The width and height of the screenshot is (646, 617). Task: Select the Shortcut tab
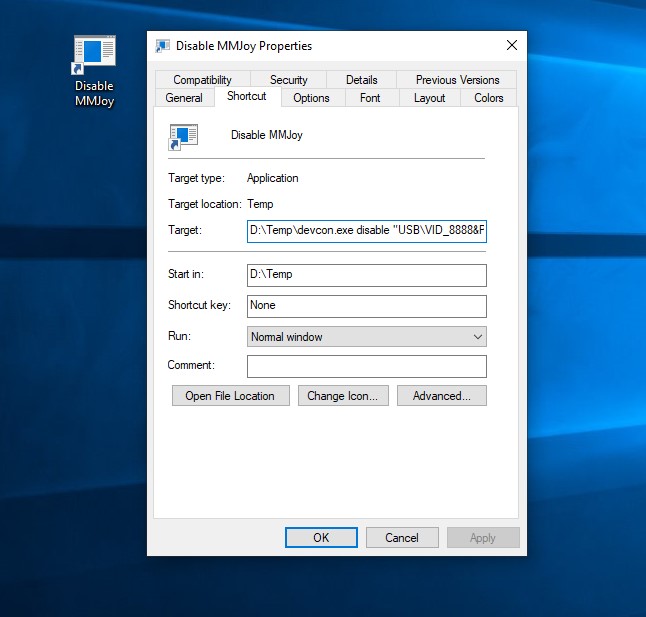click(246, 96)
